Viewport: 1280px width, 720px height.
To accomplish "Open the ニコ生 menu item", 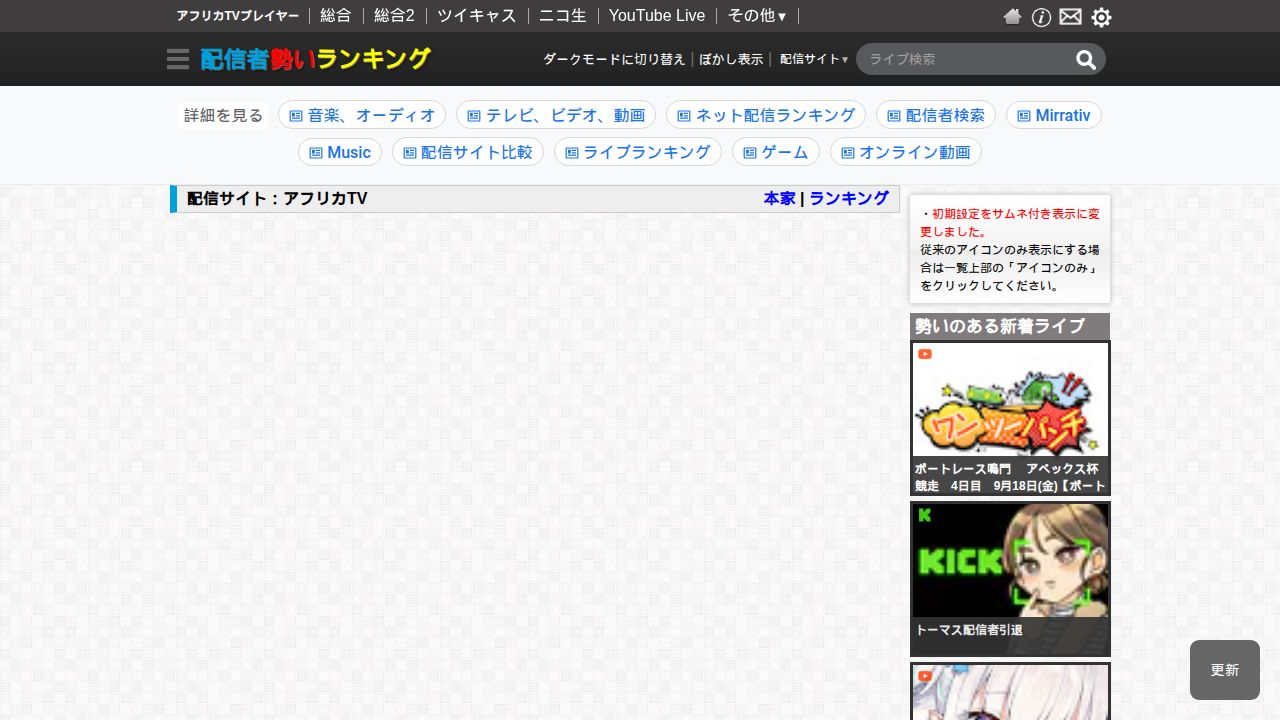I will tap(563, 16).
